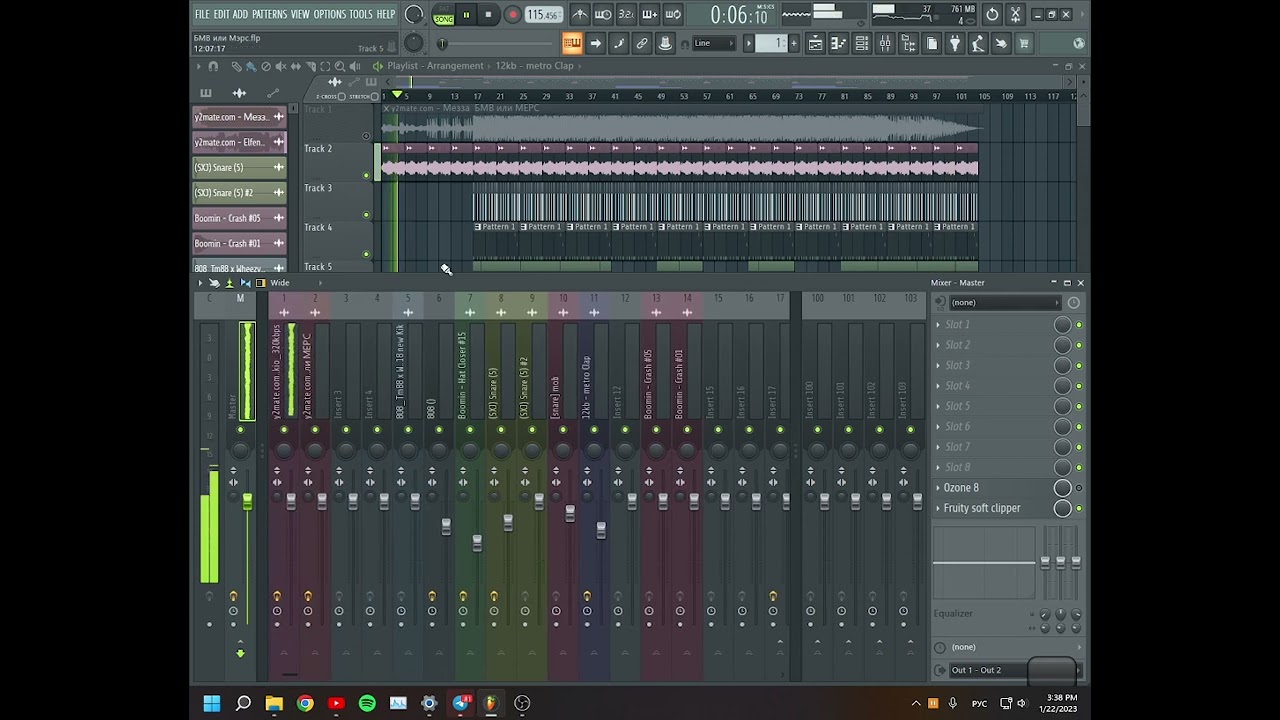The image size is (1280, 720).
Task: Select the Boomin - Crash #05 clip source
Action: (239, 218)
